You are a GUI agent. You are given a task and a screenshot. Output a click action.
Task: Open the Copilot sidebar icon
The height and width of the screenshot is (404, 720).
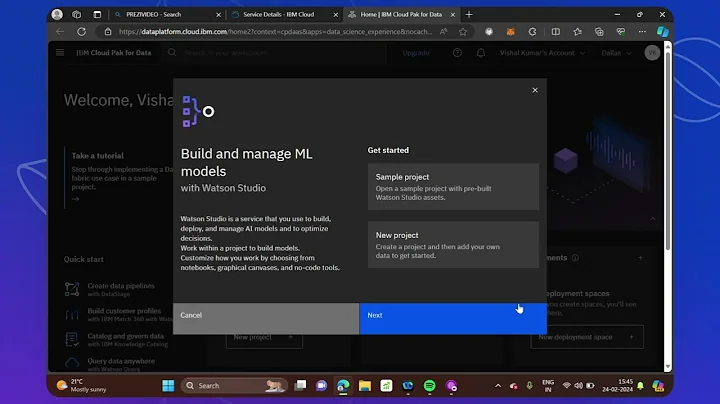[663, 32]
